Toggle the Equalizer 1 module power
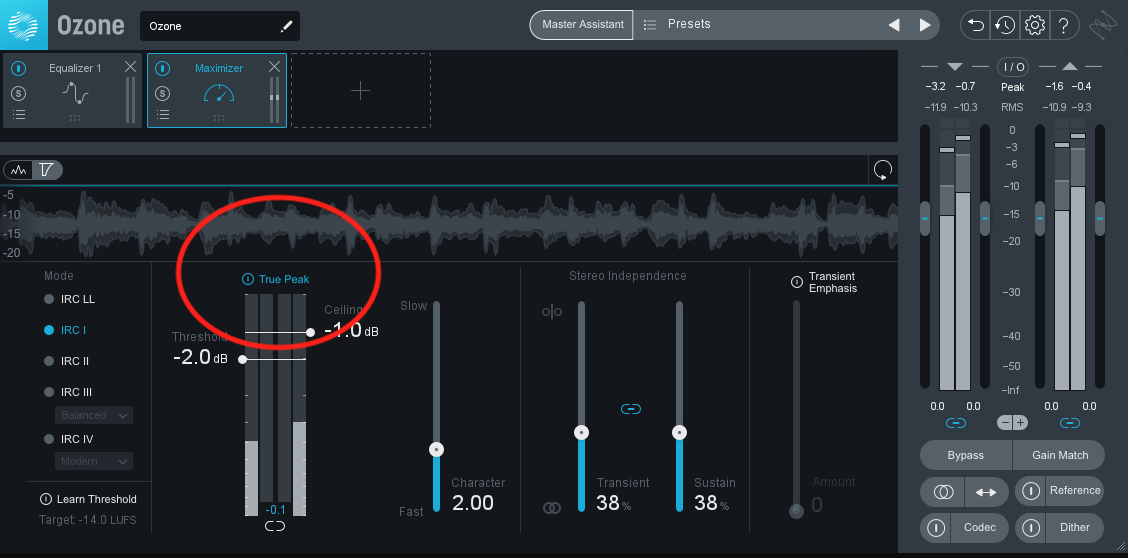1130x558 pixels. (x=19, y=68)
